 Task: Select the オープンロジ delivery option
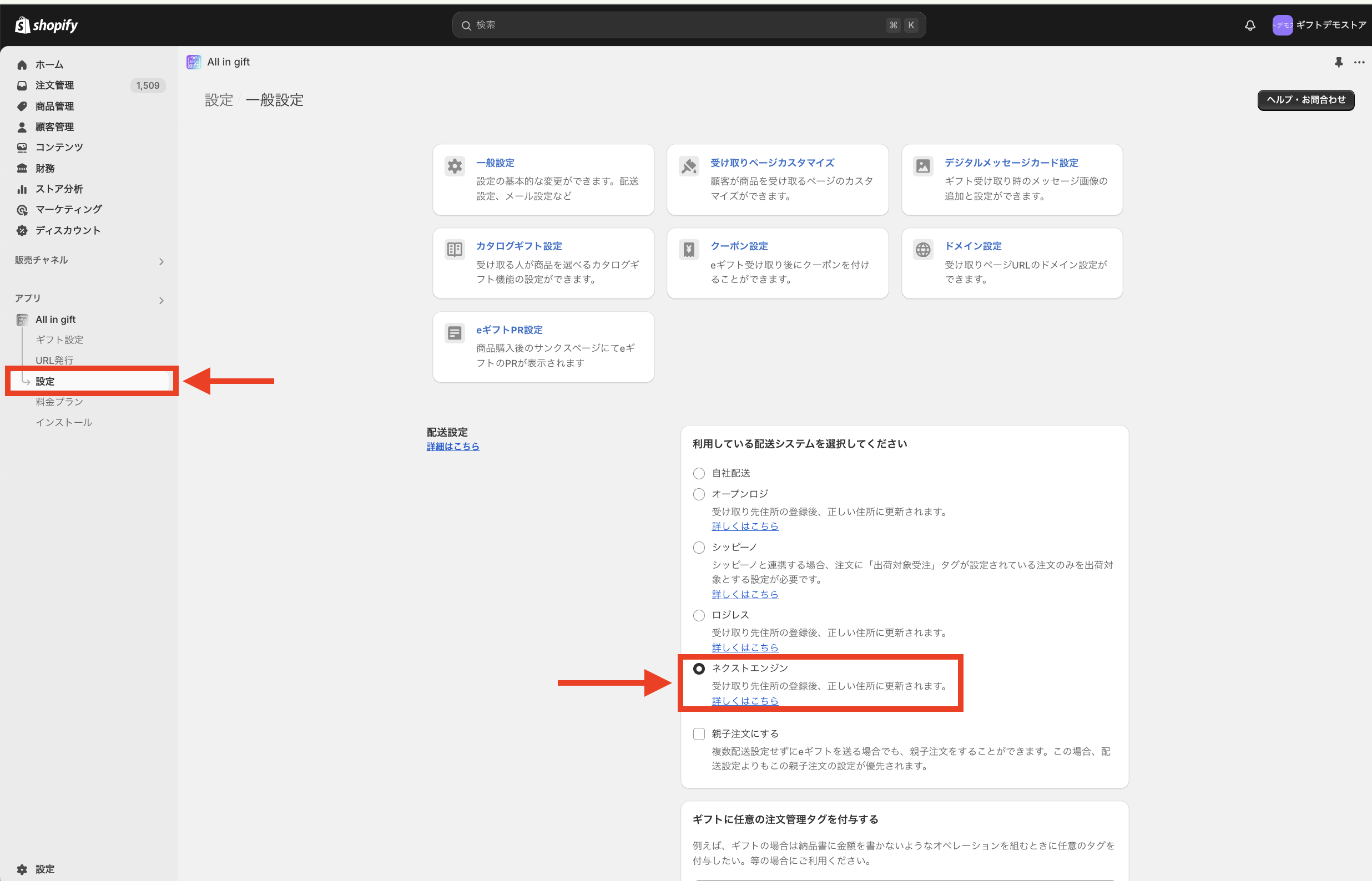[x=699, y=494]
